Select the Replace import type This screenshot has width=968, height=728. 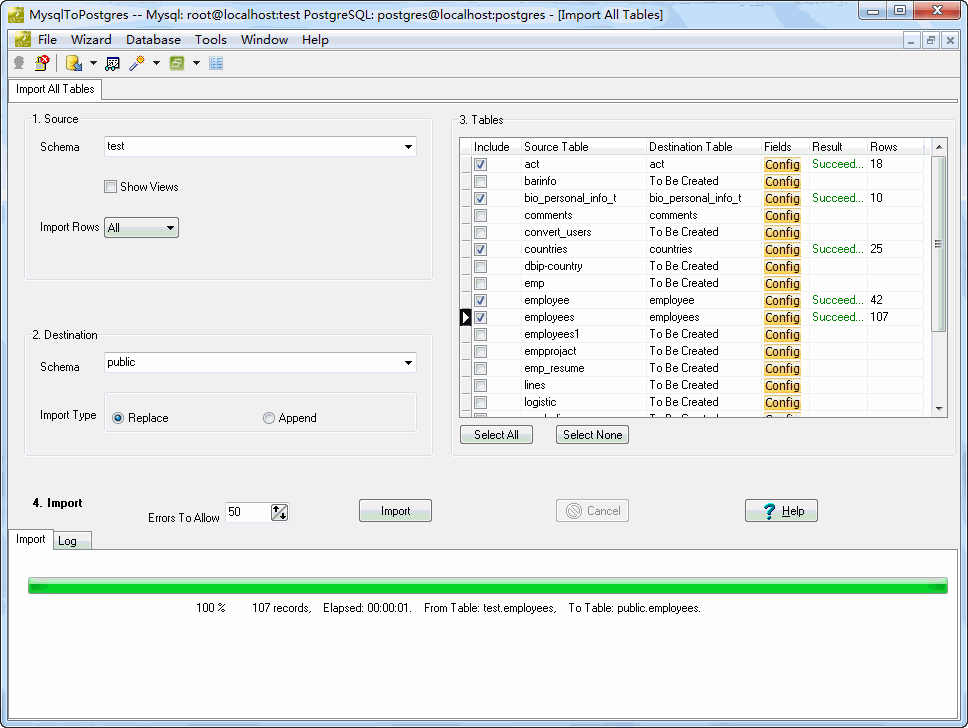(118, 418)
